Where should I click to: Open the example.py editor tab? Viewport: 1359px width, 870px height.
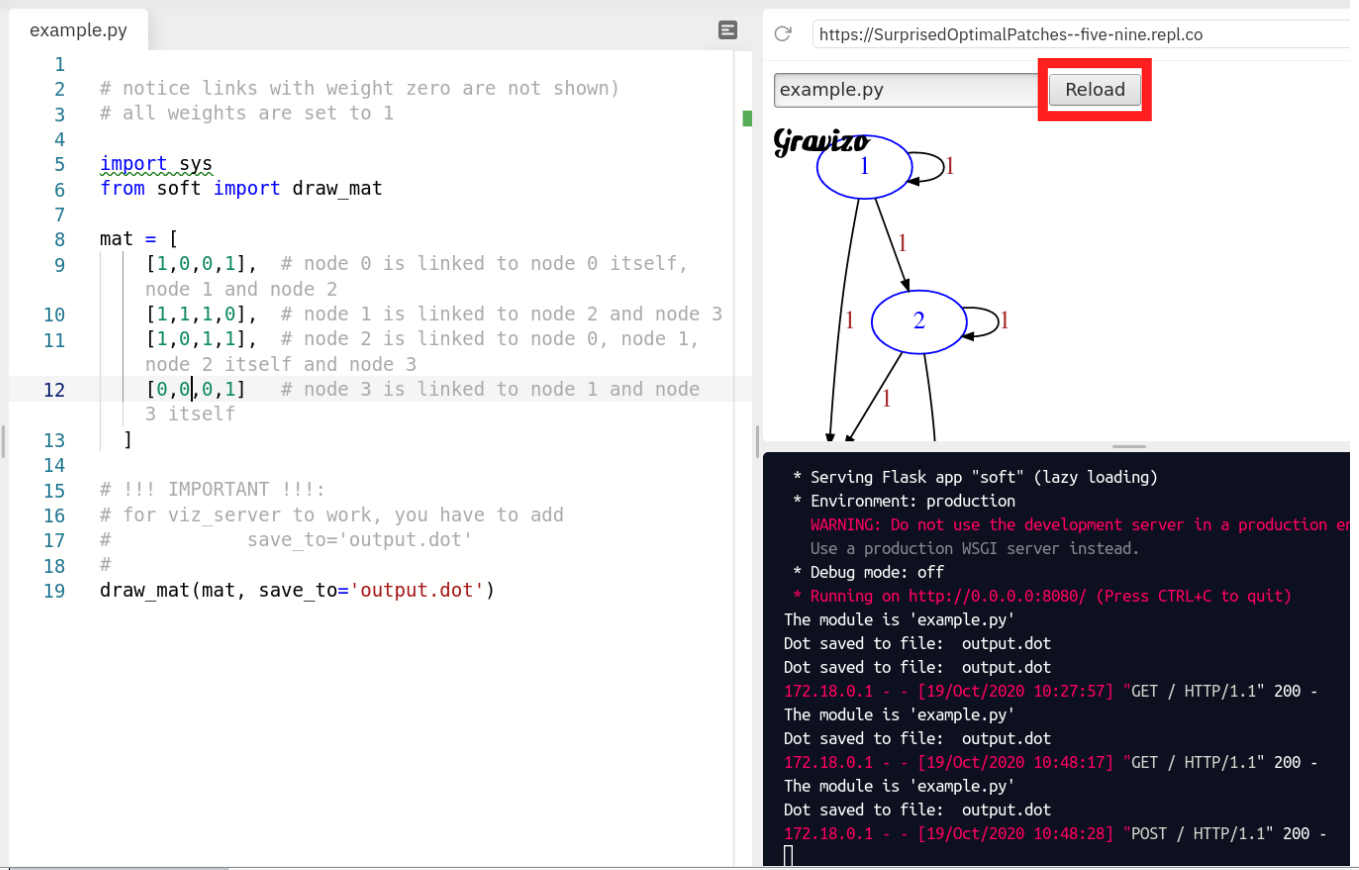78,30
